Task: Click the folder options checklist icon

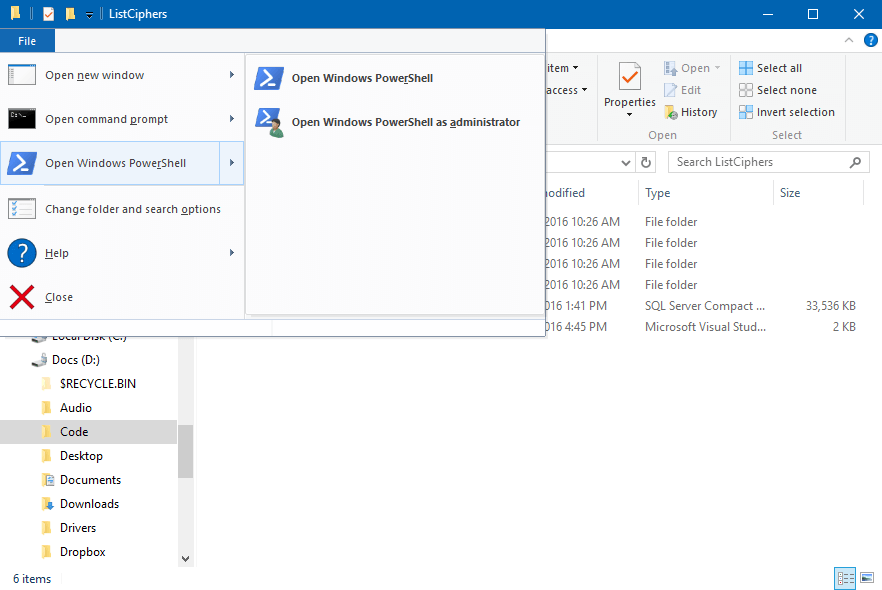Action: click(x=22, y=209)
